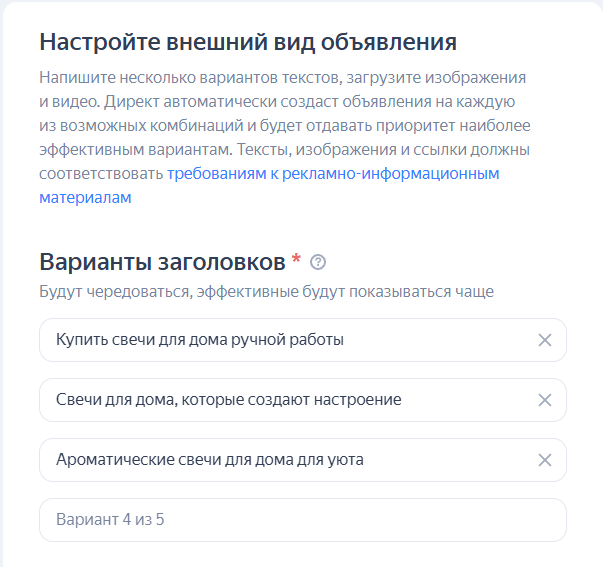Remove the 'Свечи для дома, которые создают настроение' headline
Screen dimensions: 603x567
pos(545,400)
